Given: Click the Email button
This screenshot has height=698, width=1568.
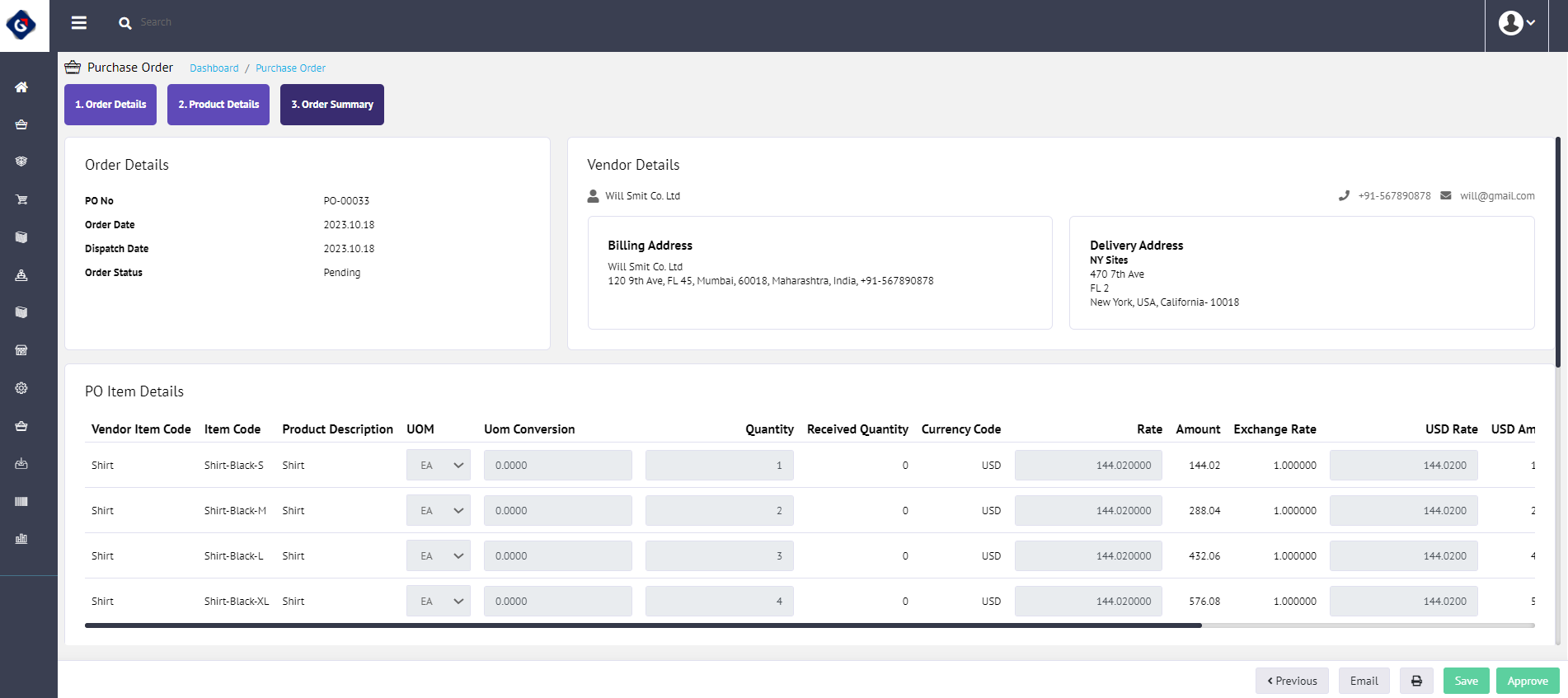Looking at the screenshot, I should click(1364, 681).
